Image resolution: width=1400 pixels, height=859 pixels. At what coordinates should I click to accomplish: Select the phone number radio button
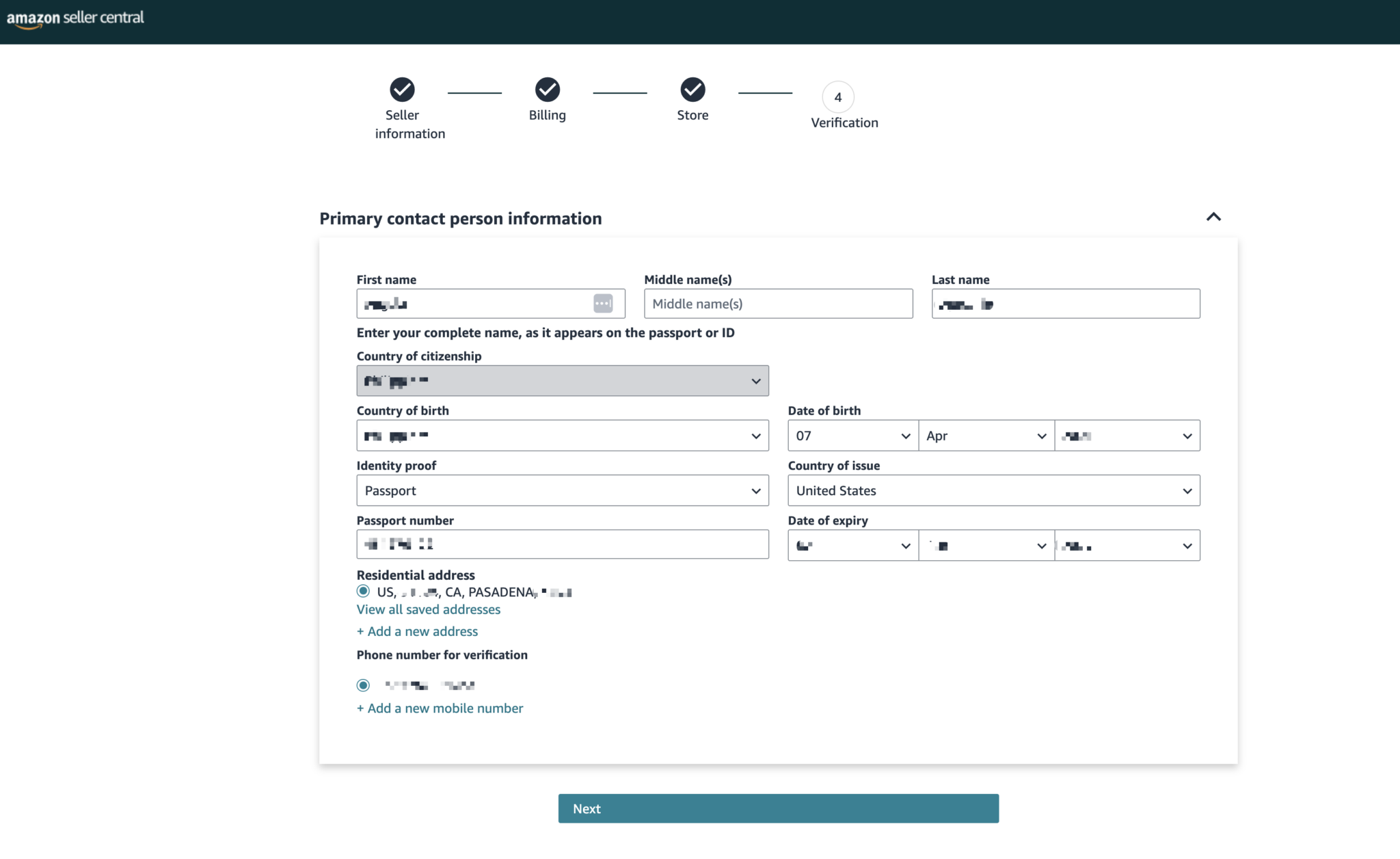(363, 685)
